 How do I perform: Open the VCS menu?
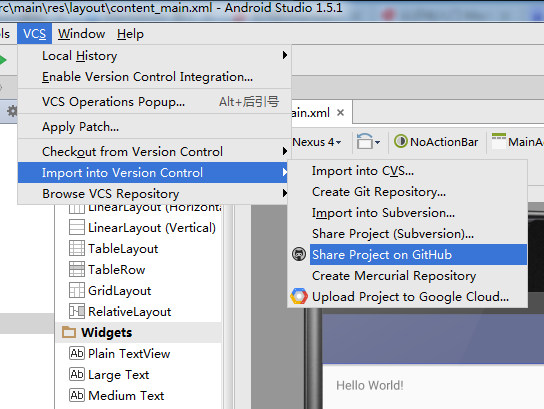(34, 34)
